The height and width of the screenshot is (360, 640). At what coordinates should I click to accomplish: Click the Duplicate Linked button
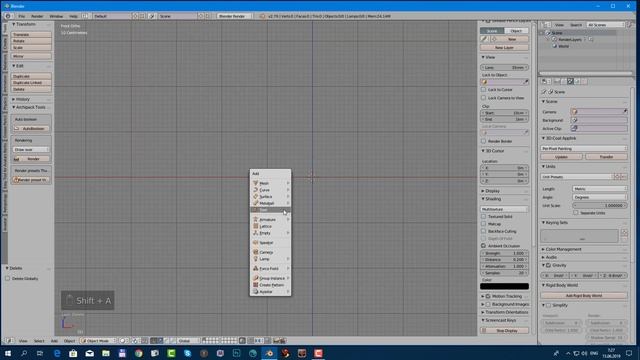pyautogui.click(x=31, y=83)
